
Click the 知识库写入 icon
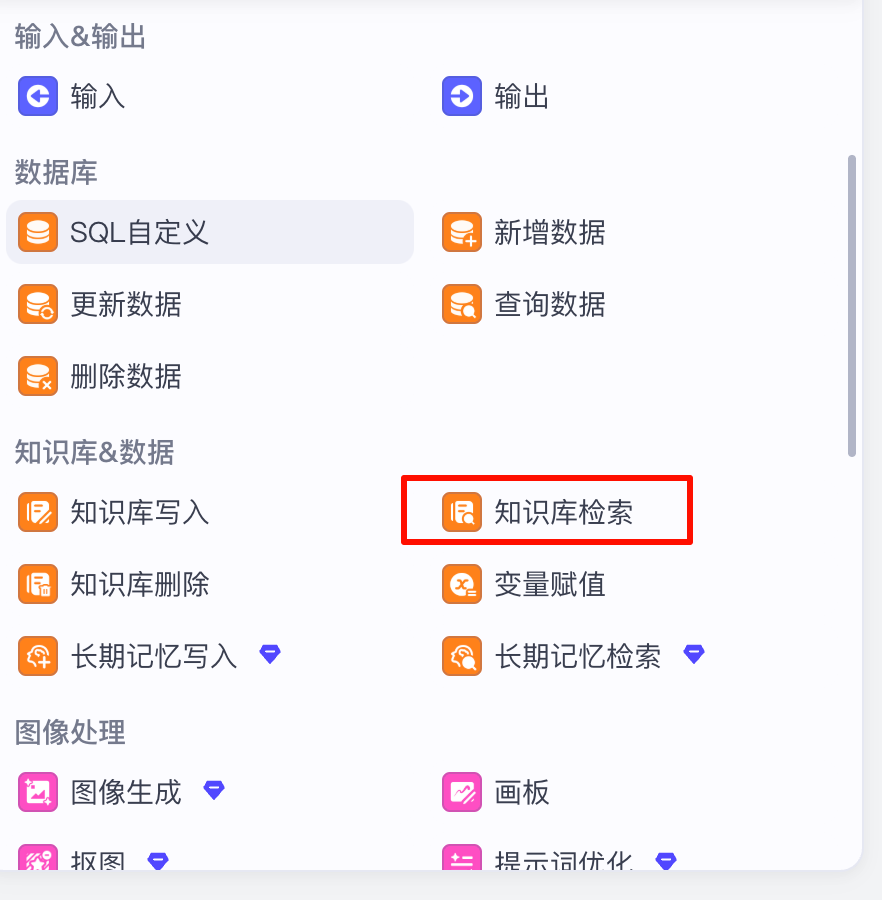[x=38, y=513]
